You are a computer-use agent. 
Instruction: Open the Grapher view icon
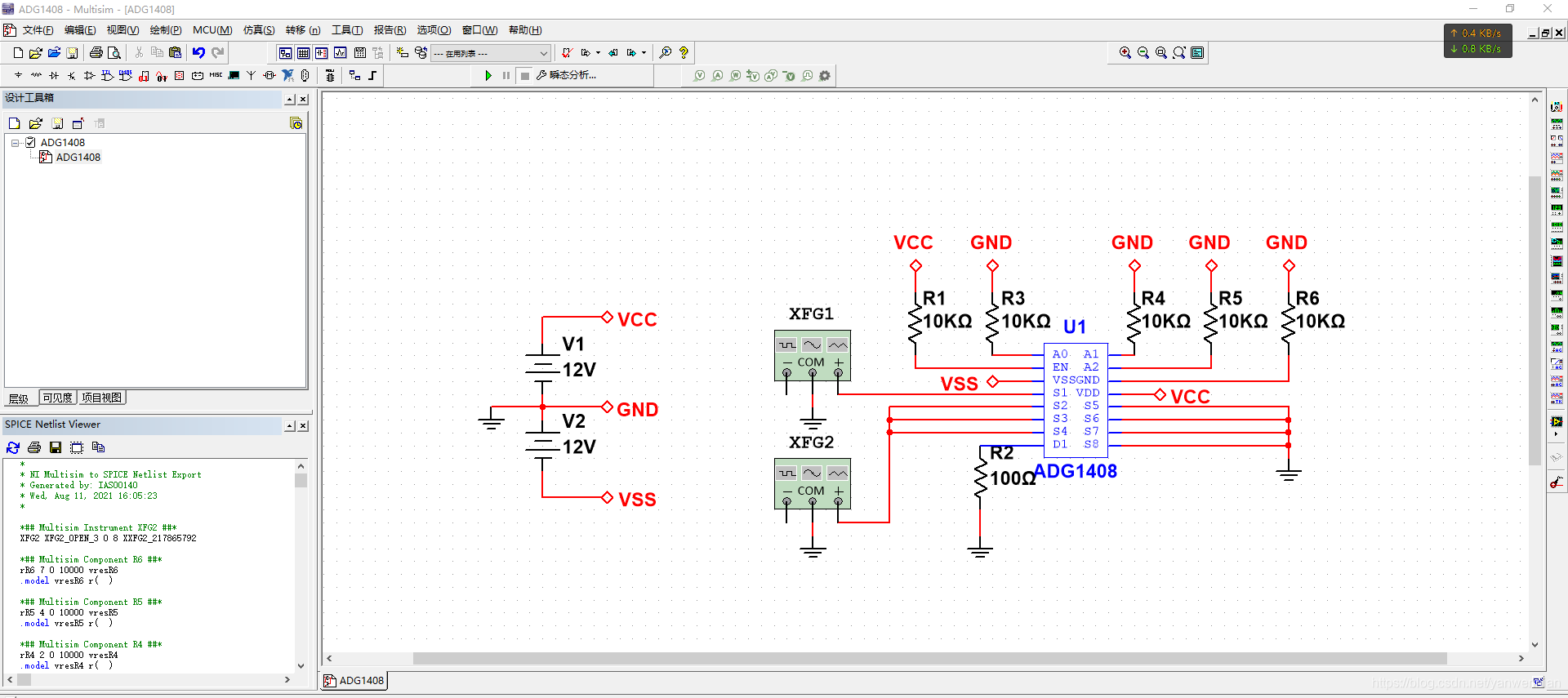pyautogui.click(x=340, y=53)
